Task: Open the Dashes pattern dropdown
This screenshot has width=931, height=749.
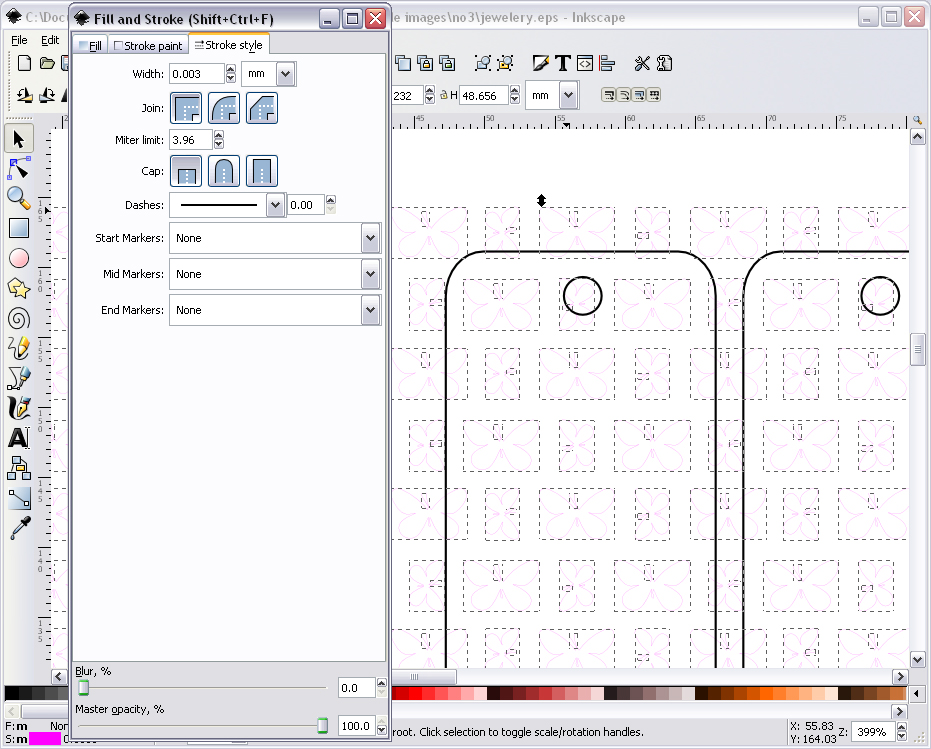Action: (275, 205)
